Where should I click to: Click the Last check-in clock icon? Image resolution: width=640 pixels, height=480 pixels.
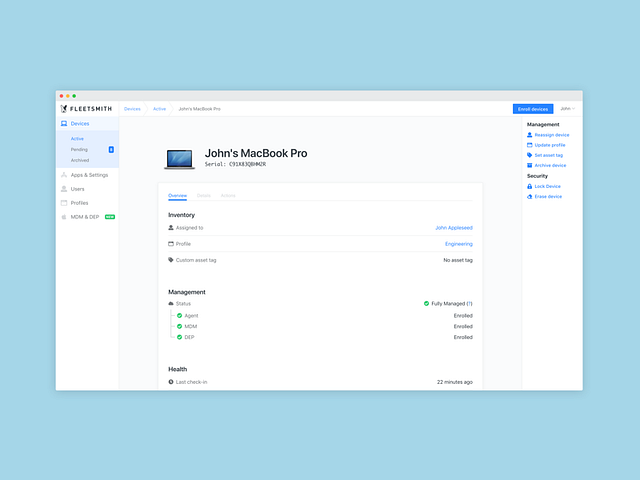click(x=171, y=382)
